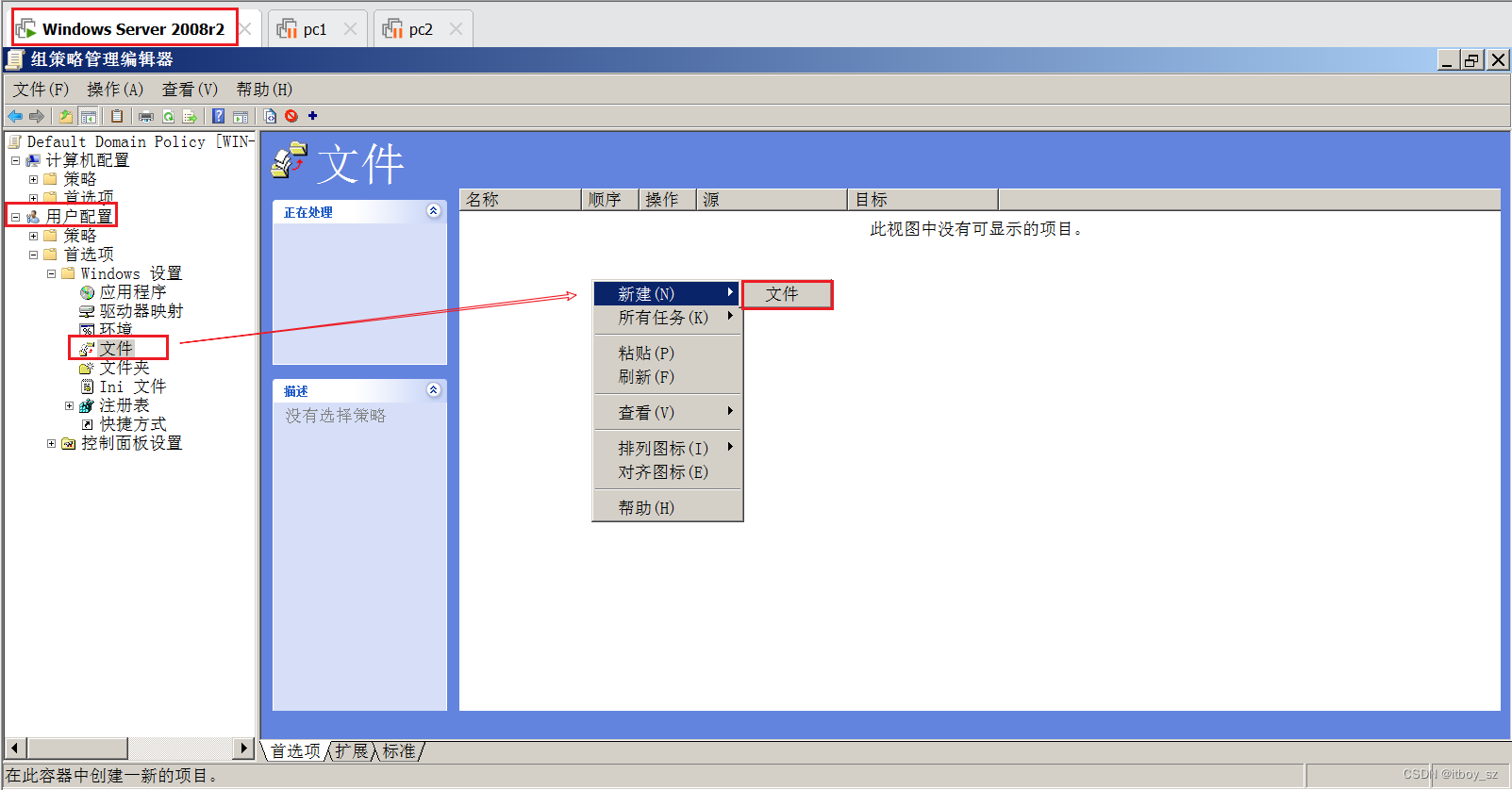The image size is (1512, 790).
Task: Switch to the 扩展 bottom tab
Action: coord(351,751)
